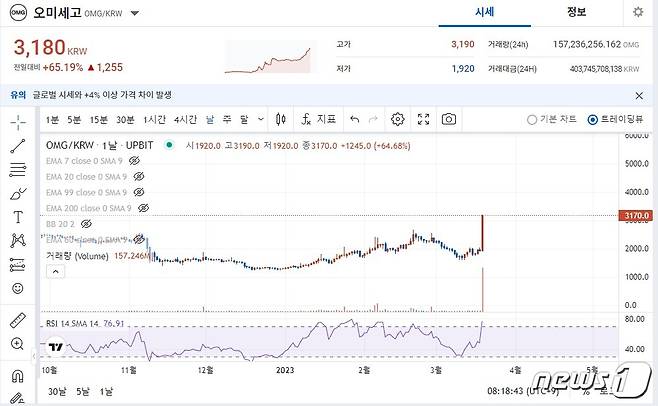Select the 주 weekly interval
Viewport: 658px width, 406px height.
pos(227,120)
